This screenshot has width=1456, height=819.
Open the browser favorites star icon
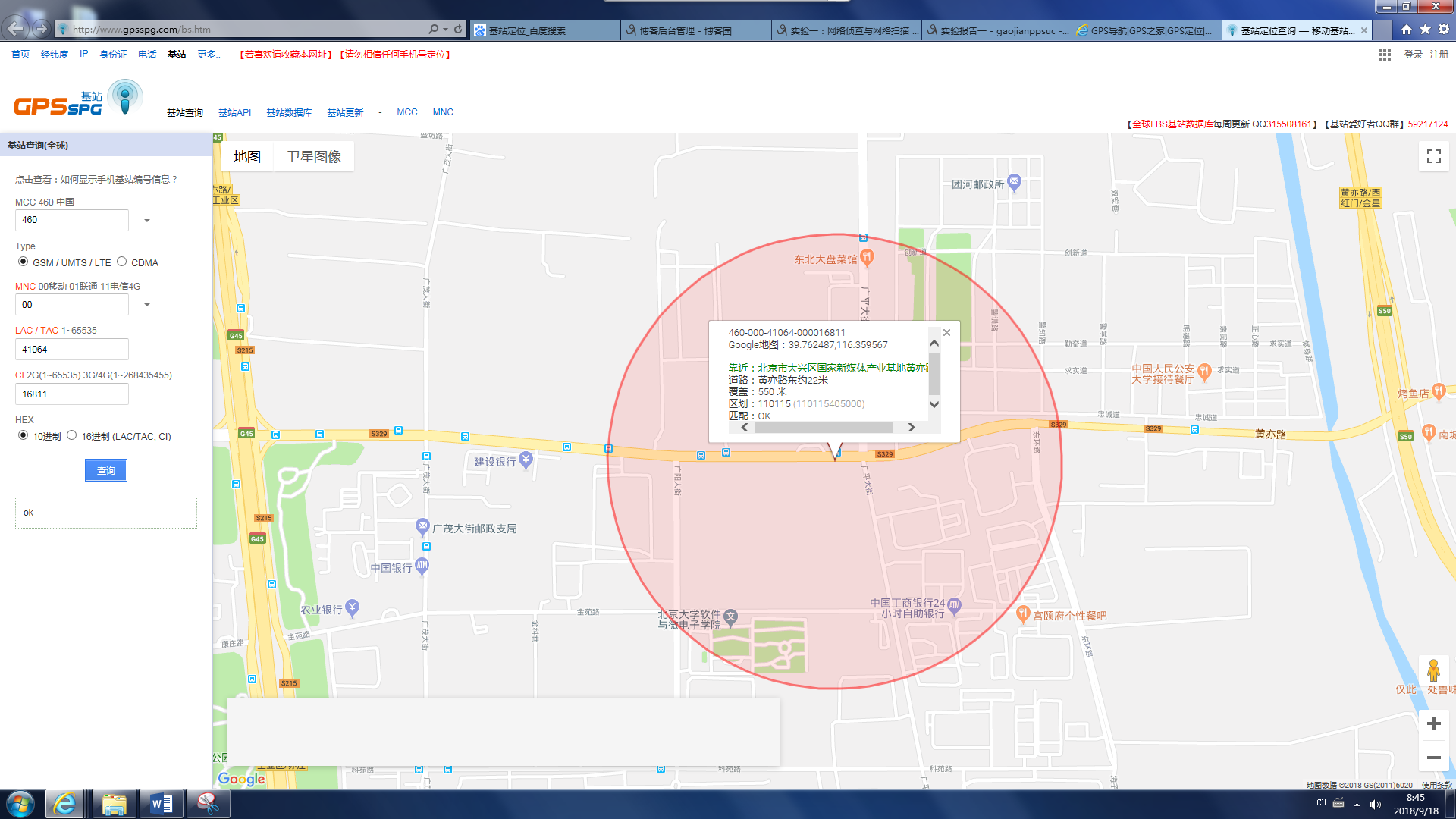1425,30
